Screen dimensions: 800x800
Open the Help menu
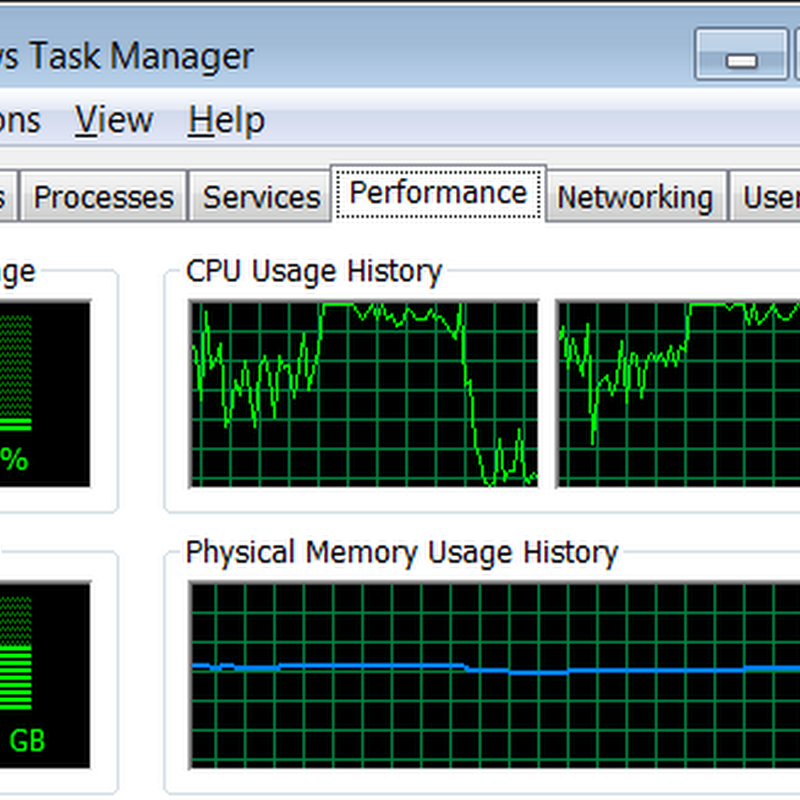(x=226, y=121)
